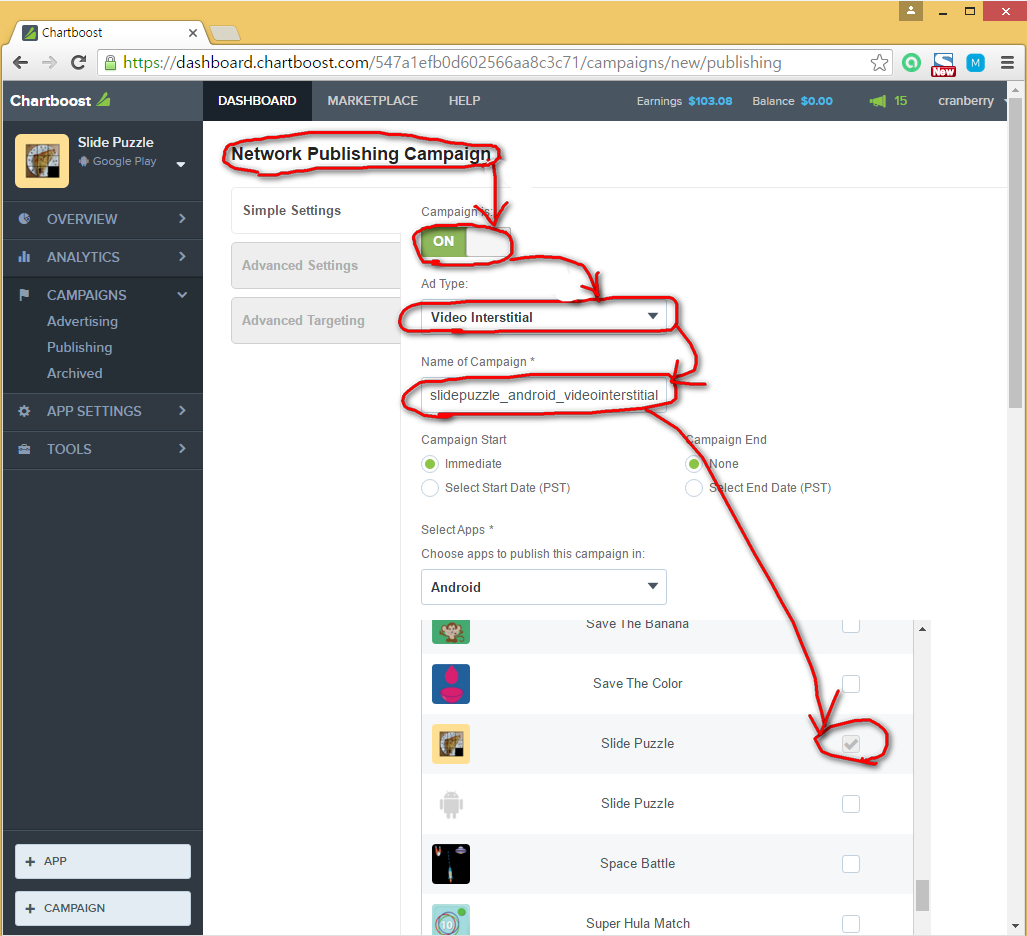Collapse the Campaigns sidebar section
1027x936 pixels.
click(x=182, y=295)
